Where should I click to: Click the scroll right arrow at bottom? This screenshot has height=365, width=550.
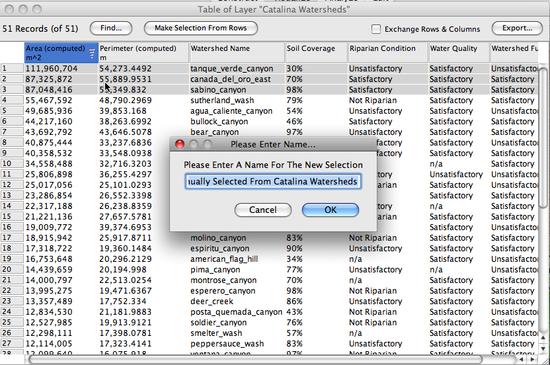point(533,359)
